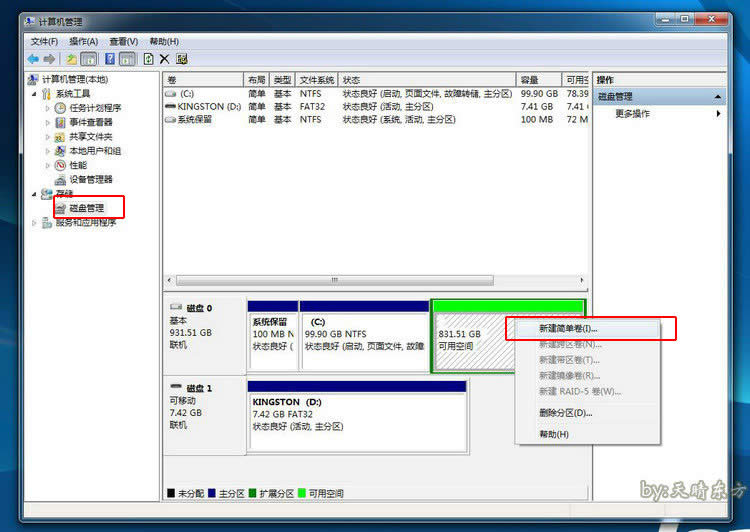Image resolution: width=750 pixels, height=532 pixels.
Task: Click the blue Help toolbar icon
Action: pyautogui.click(x=109, y=59)
